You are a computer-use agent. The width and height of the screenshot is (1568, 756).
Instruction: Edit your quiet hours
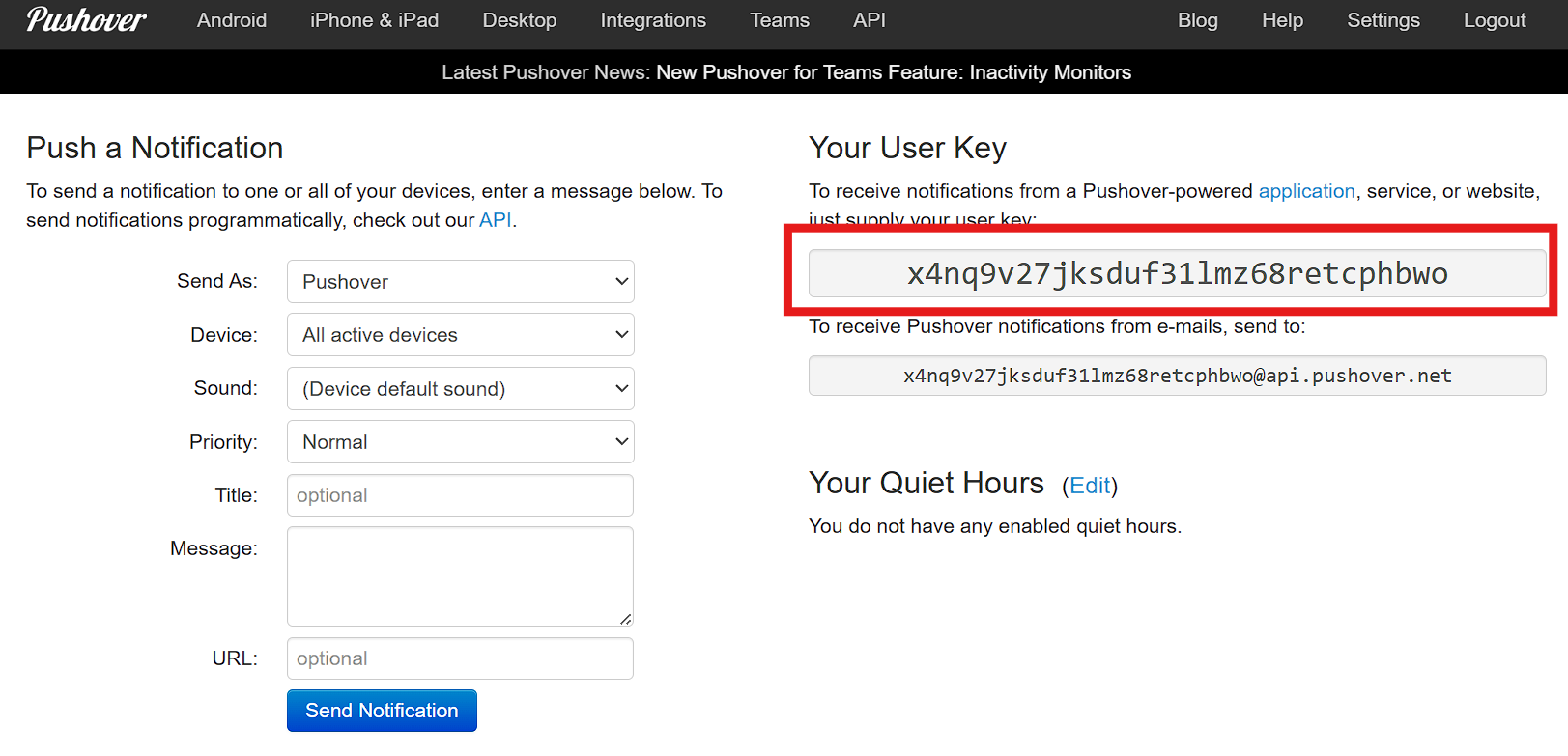tap(1090, 486)
